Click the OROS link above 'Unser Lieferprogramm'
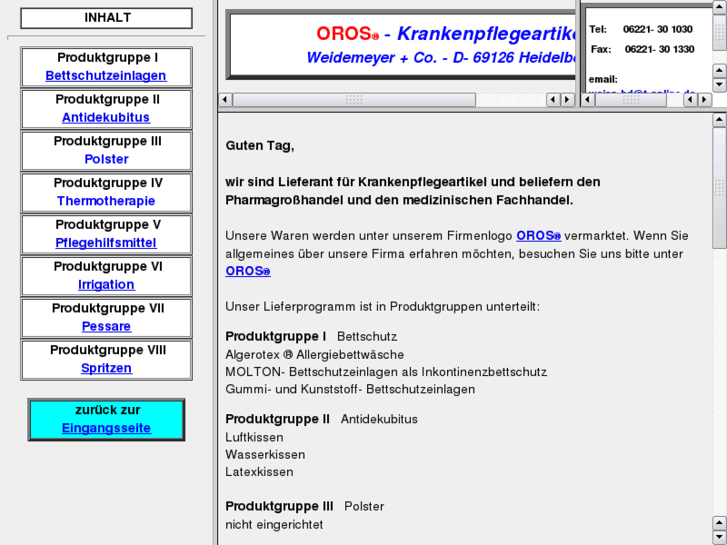 248,271
